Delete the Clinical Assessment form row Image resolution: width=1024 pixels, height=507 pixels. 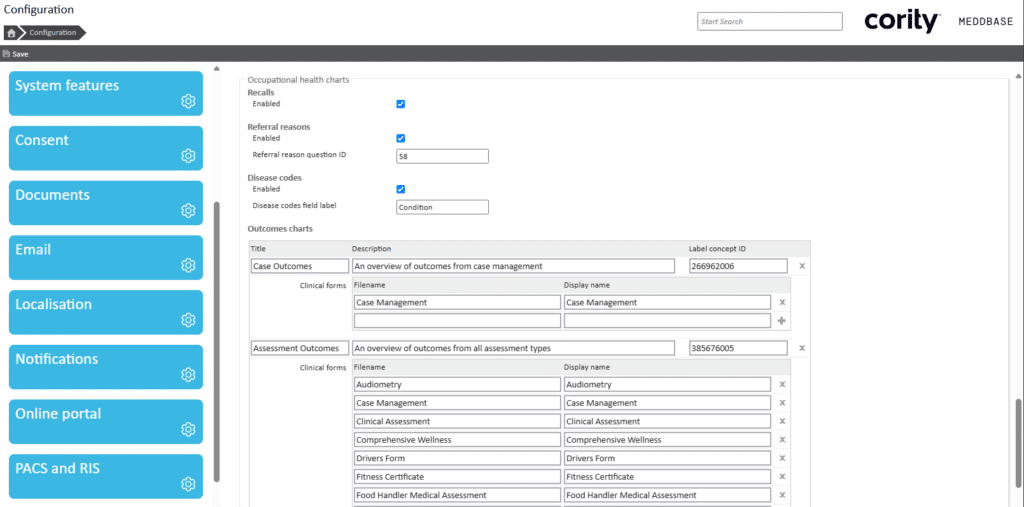coord(782,421)
